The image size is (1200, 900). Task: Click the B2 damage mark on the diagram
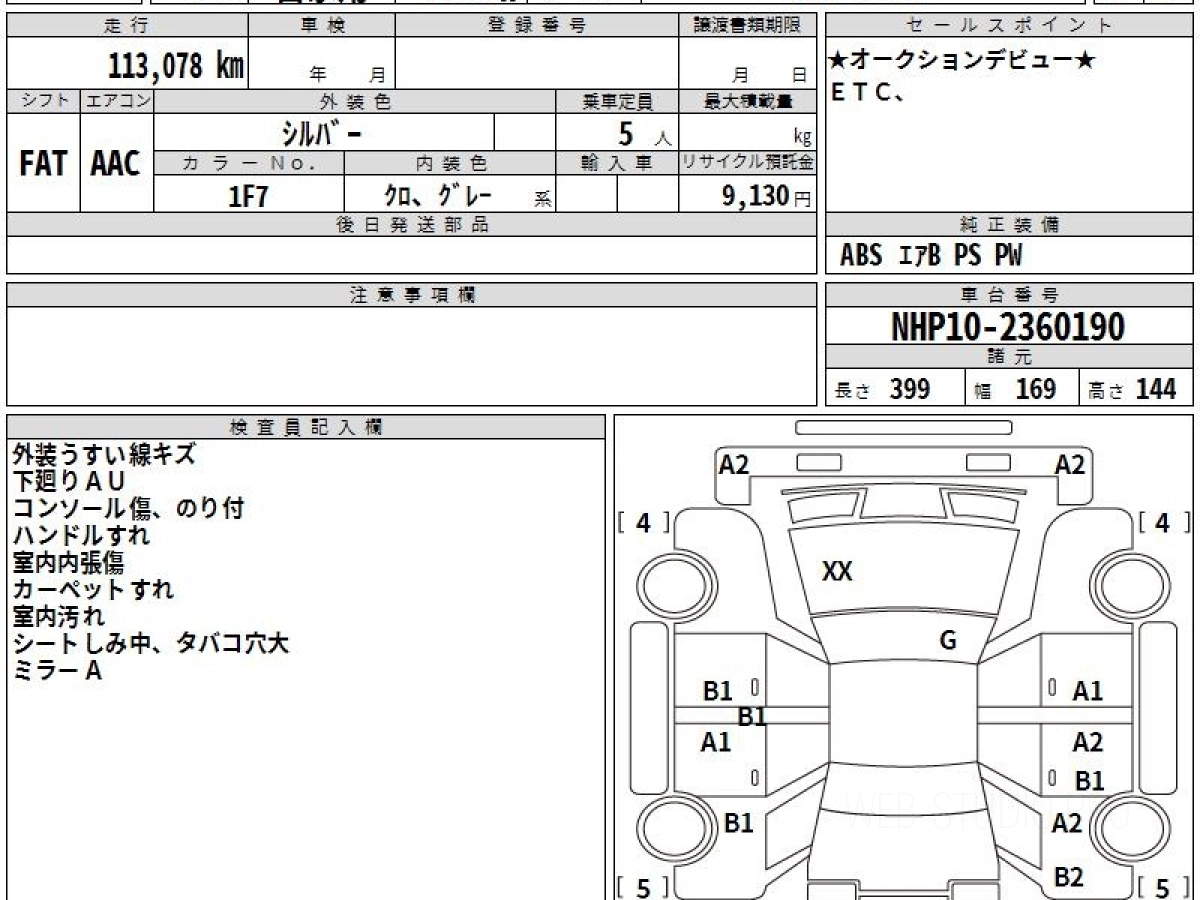coord(1069,877)
